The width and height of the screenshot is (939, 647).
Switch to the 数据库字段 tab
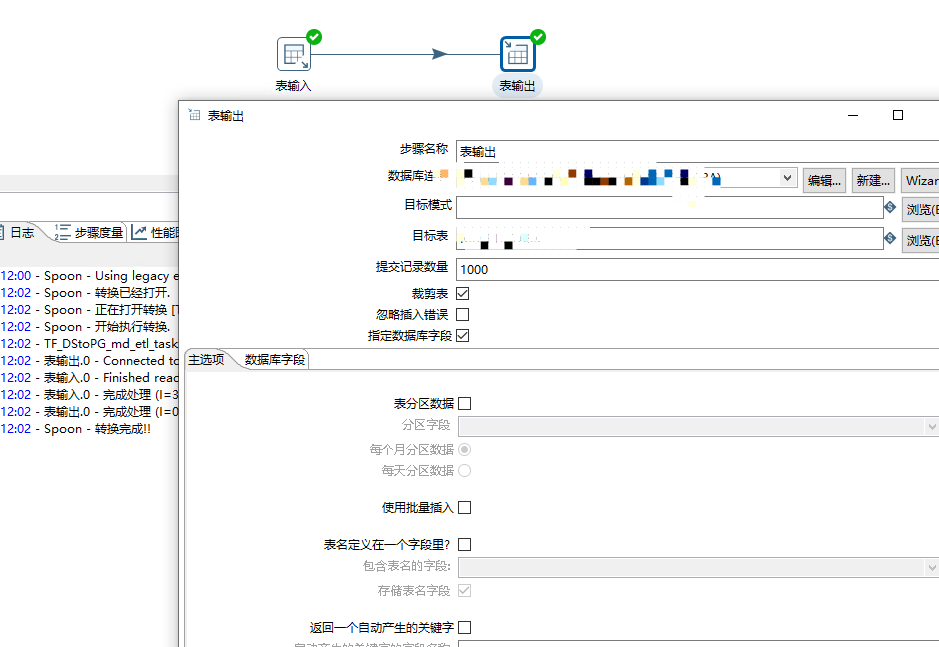pos(275,359)
